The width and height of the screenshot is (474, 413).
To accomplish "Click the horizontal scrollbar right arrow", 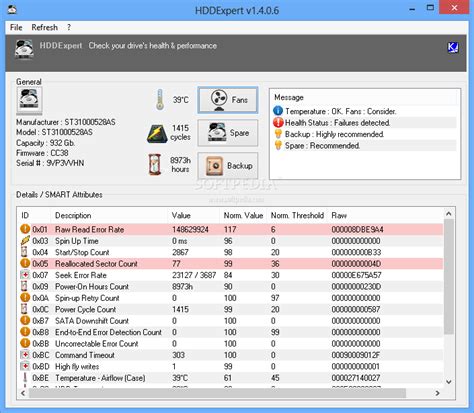I will (438, 393).
